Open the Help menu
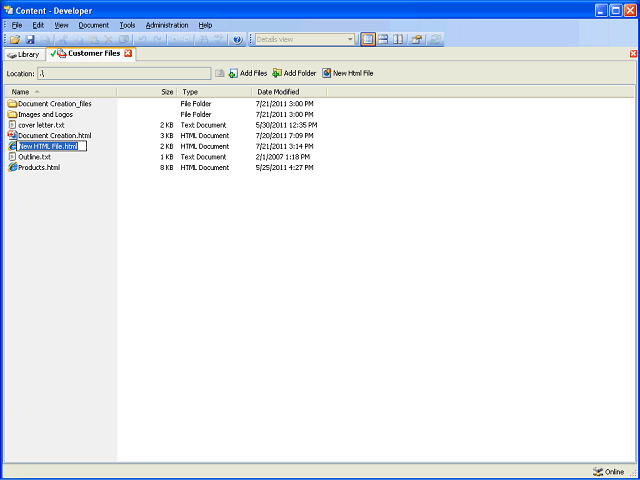Viewport: 640px width, 480px height. pyautogui.click(x=205, y=25)
